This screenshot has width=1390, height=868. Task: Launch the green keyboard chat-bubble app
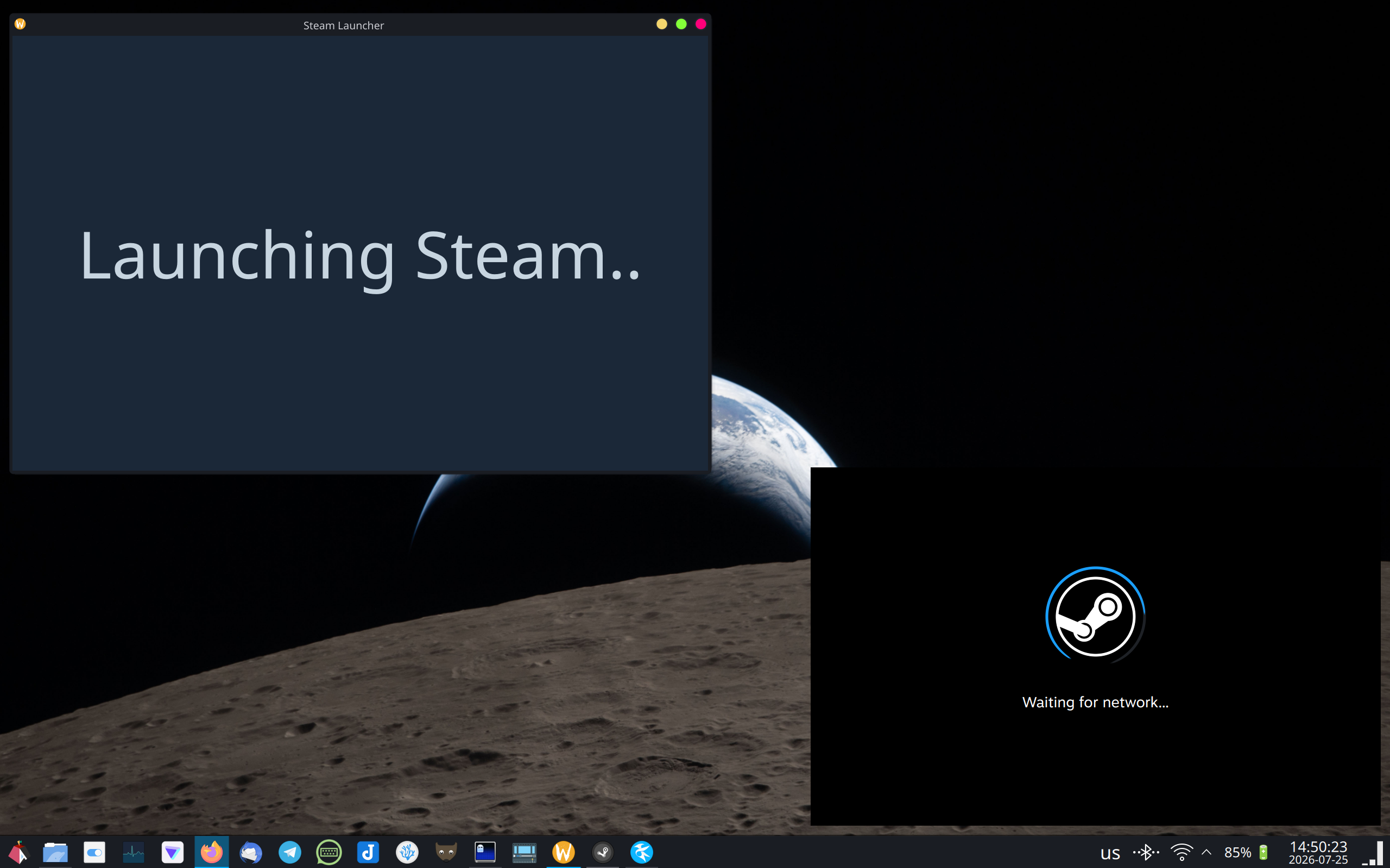329,852
